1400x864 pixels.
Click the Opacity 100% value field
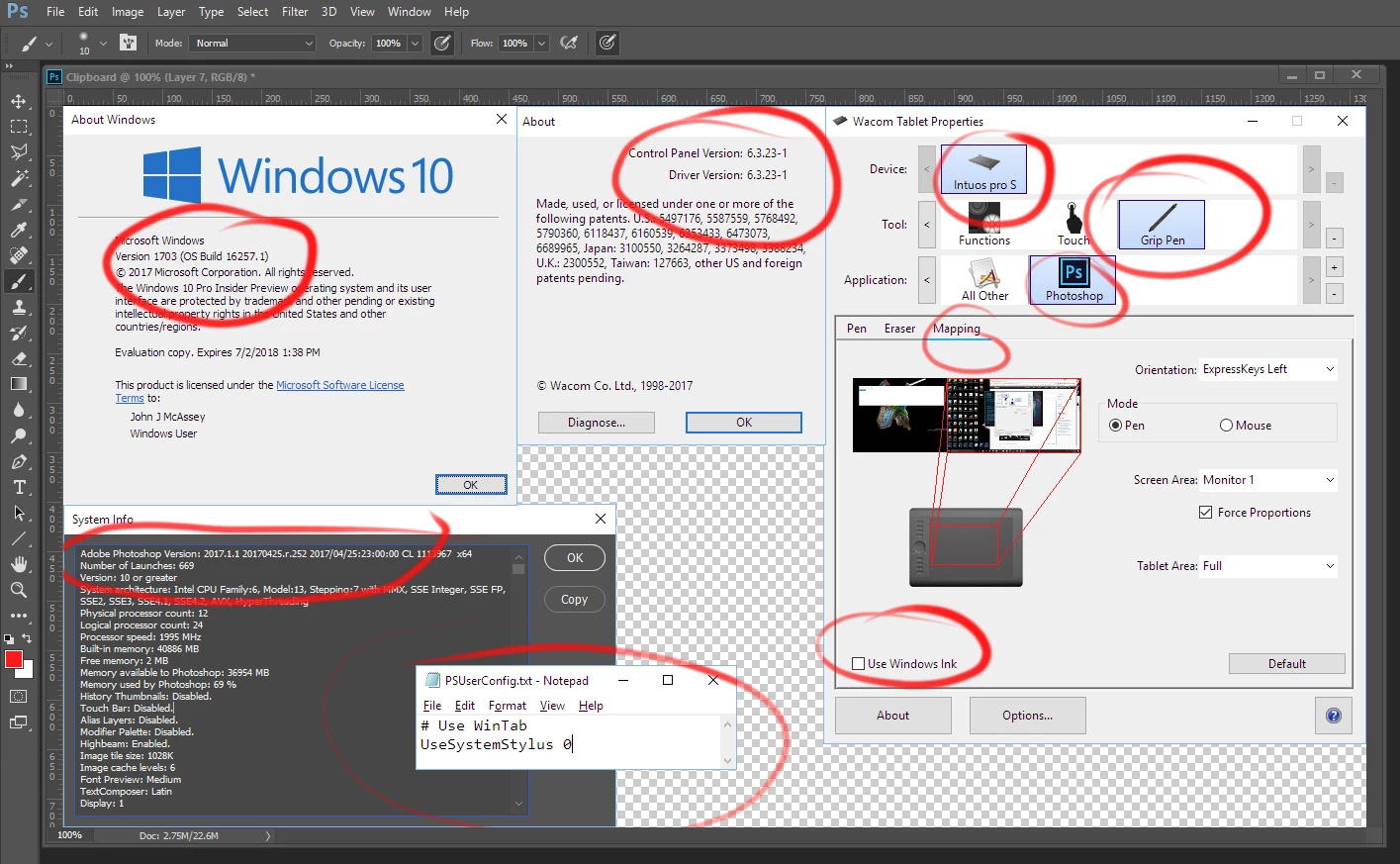pos(389,44)
